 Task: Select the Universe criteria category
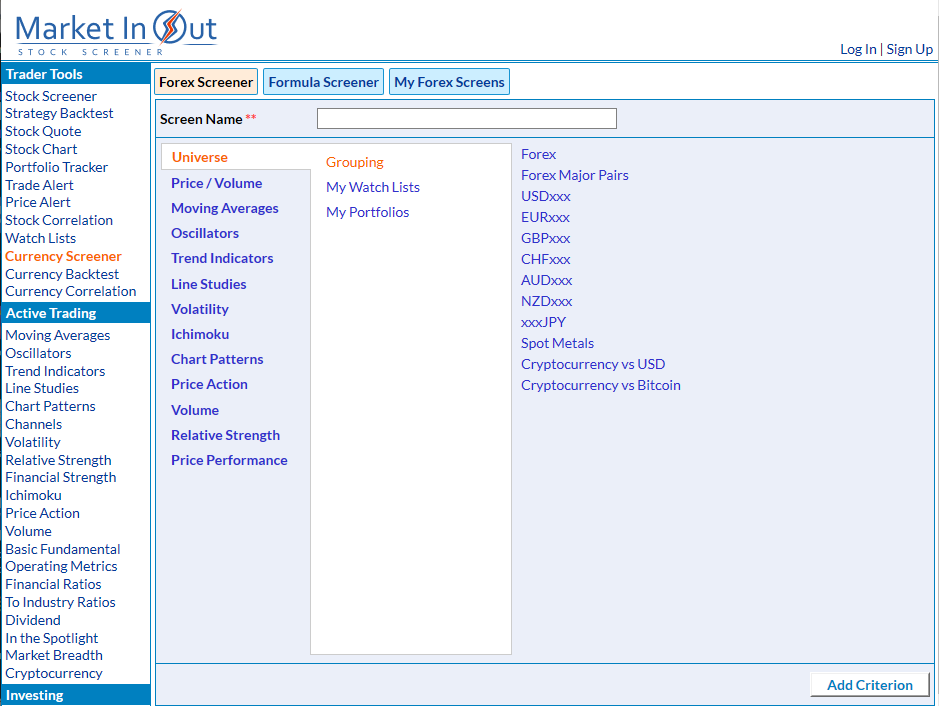pyautogui.click(x=199, y=157)
